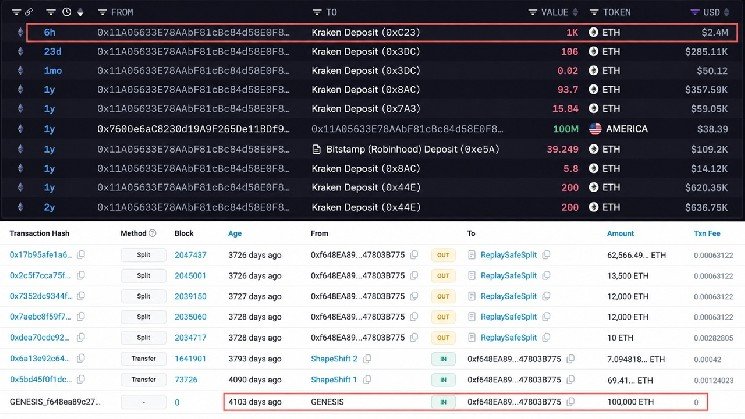Copy transaction hash 0x7352dc9344f
Viewport: 745px width, 419px height.
(81, 296)
